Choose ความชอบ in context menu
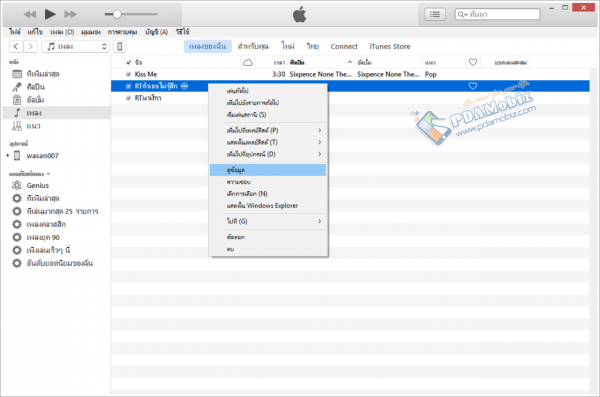The image size is (600, 397). [x=268, y=182]
